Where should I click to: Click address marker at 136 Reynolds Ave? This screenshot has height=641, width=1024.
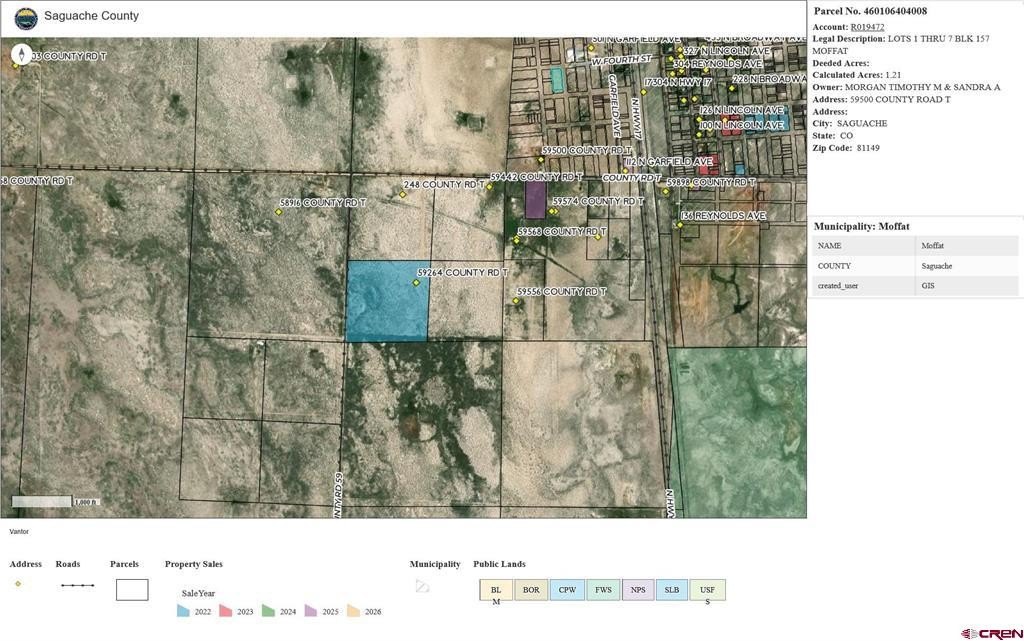click(x=679, y=225)
